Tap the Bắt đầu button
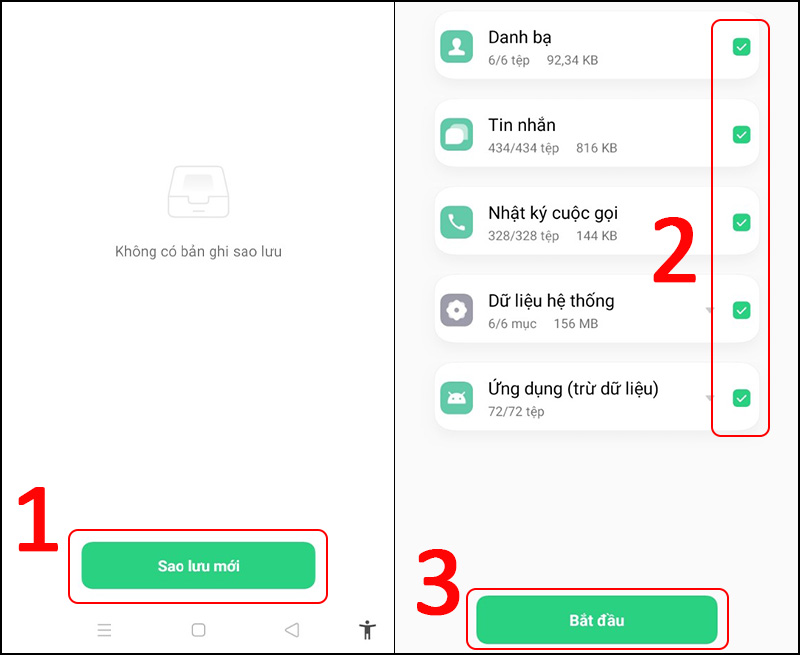The width and height of the screenshot is (800, 655). [x=596, y=619]
